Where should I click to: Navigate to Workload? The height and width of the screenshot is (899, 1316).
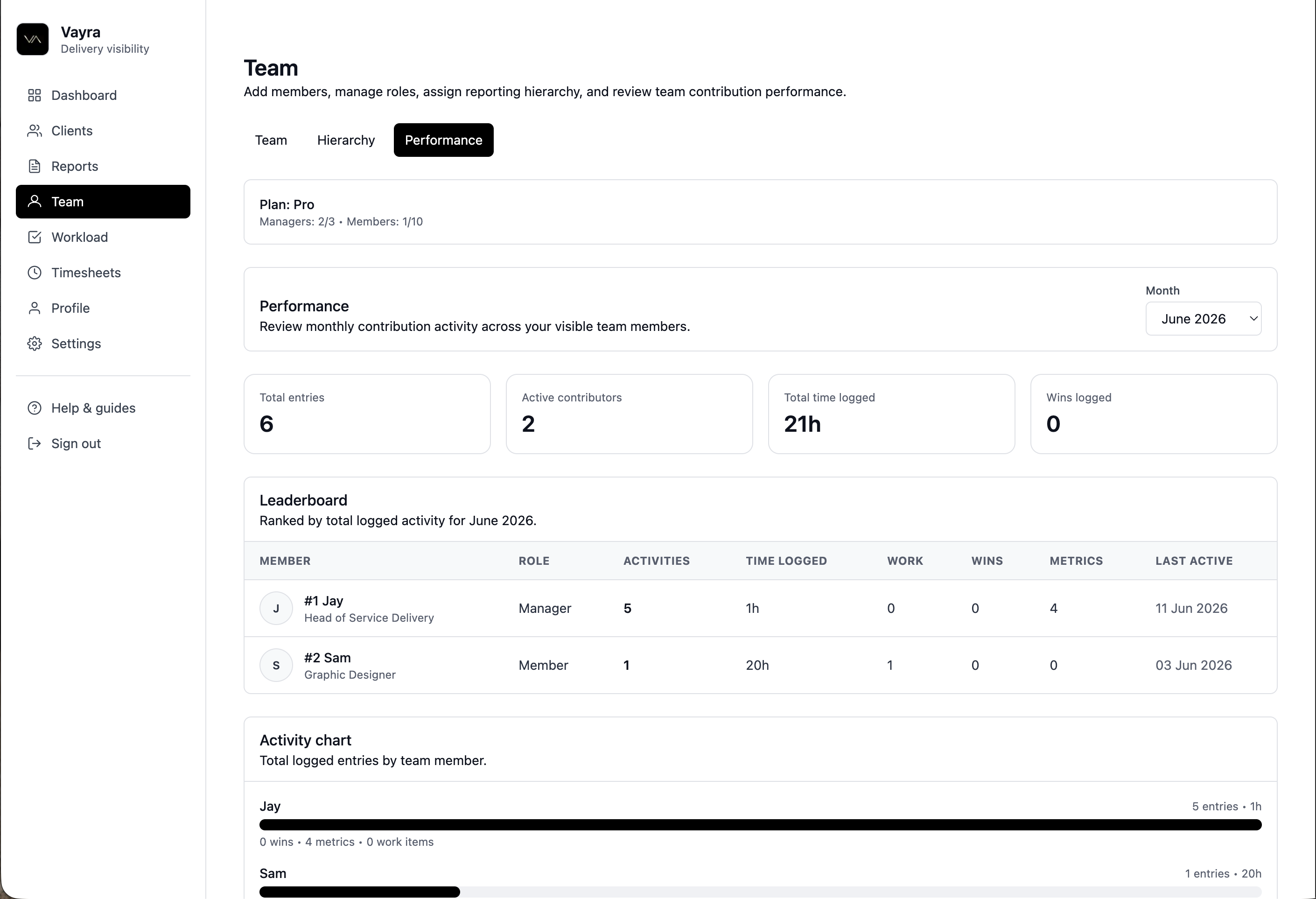click(x=103, y=238)
